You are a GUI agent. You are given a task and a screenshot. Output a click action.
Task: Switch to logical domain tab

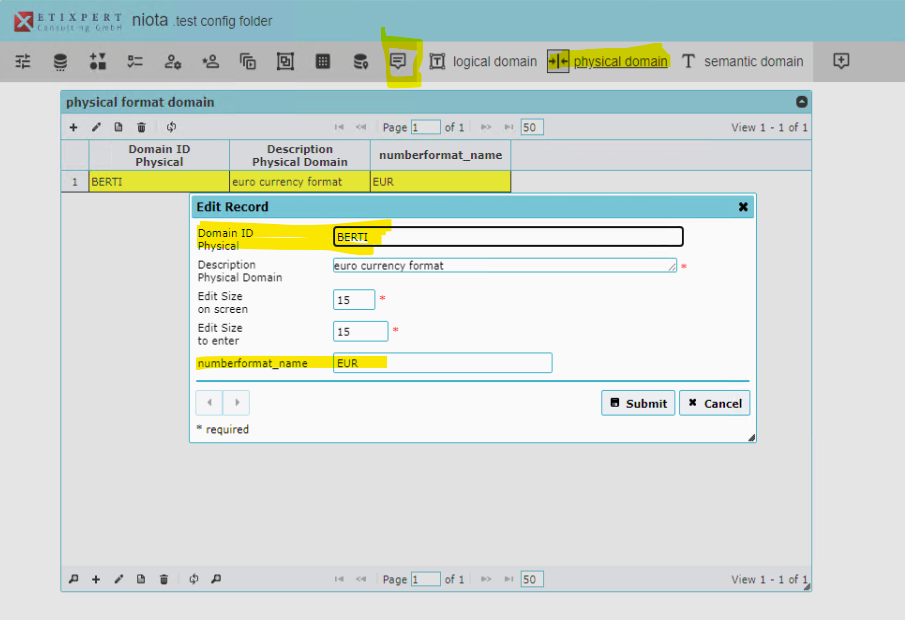483,61
